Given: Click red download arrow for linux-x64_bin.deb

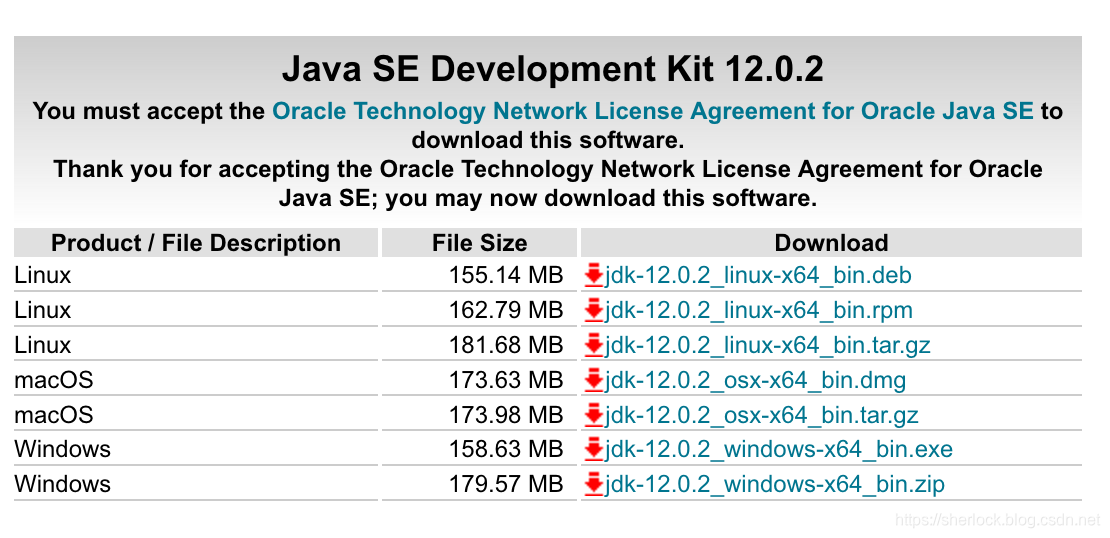Looking at the screenshot, I should coord(594,275).
